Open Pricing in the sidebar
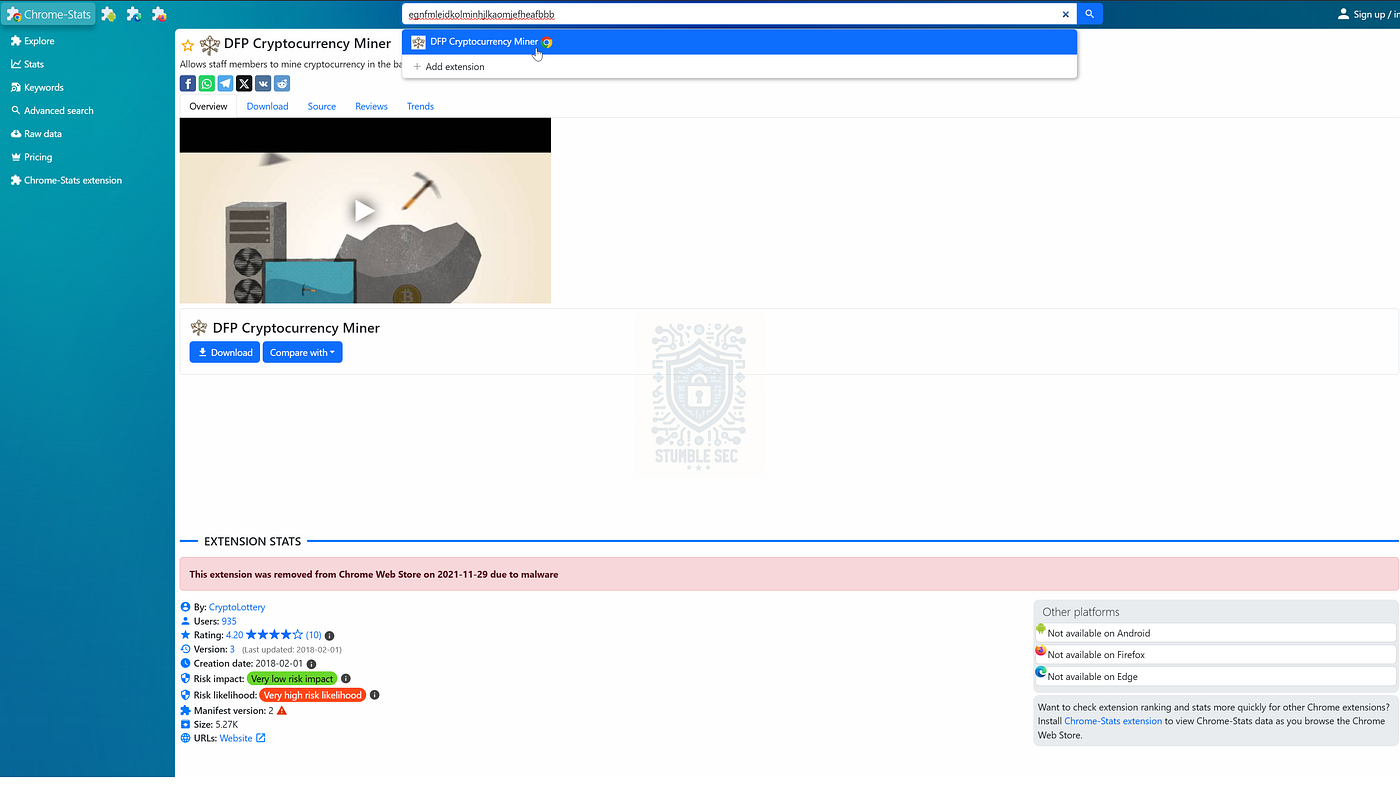1400x790 pixels. point(31,157)
